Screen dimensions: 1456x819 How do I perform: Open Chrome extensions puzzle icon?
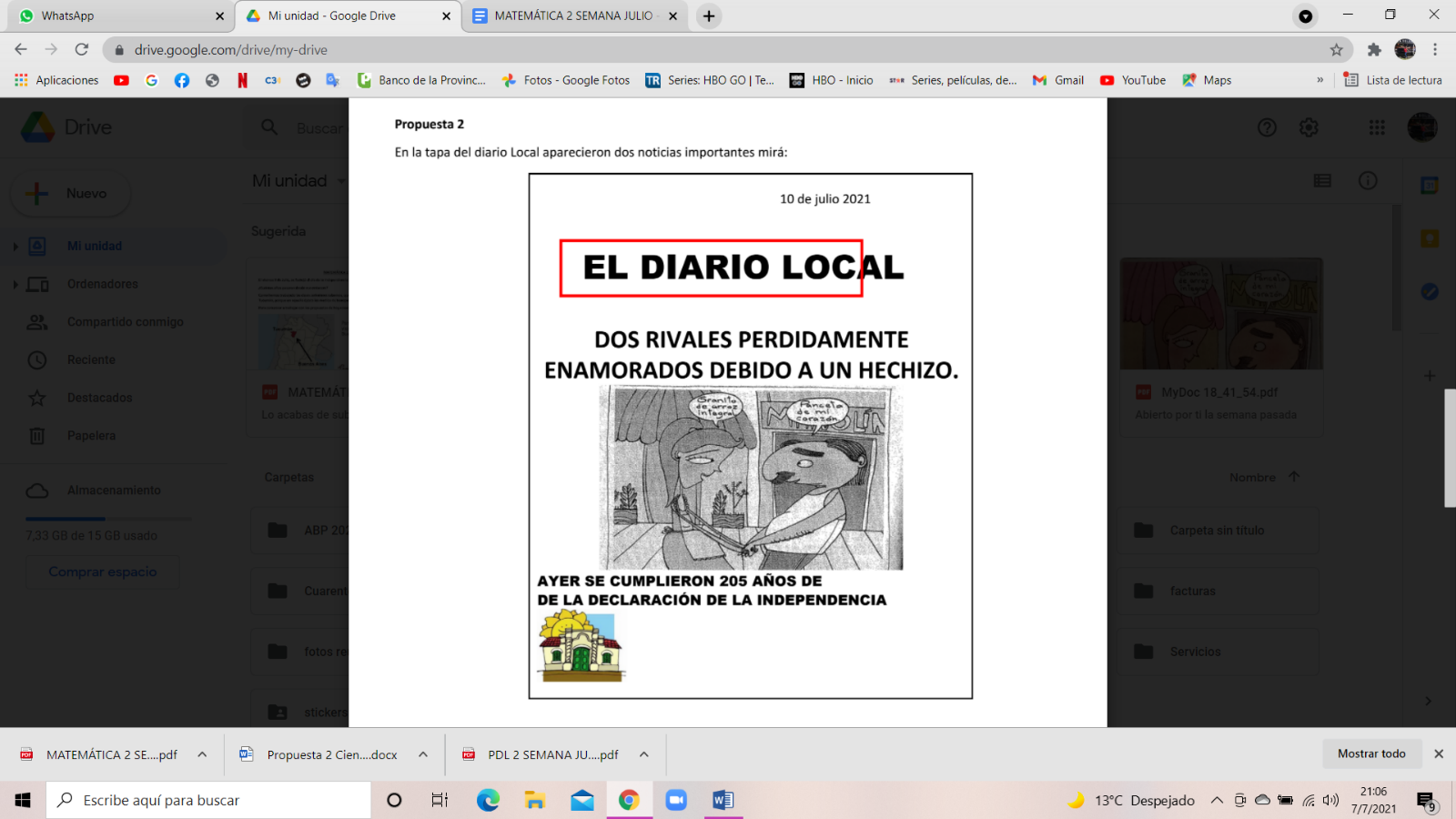(x=1374, y=50)
